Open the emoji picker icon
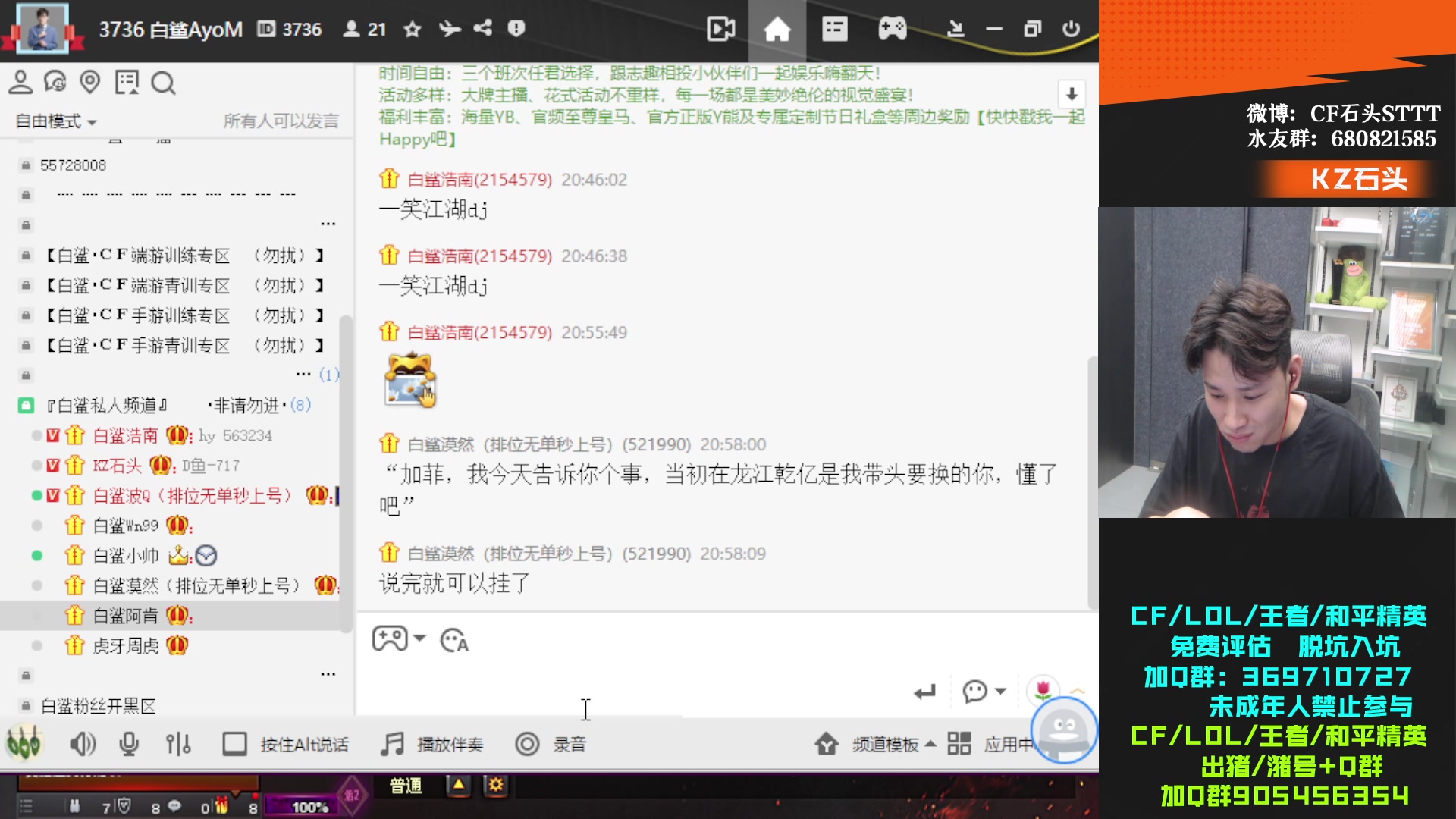1456x819 pixels. click(x=453, y=640)
